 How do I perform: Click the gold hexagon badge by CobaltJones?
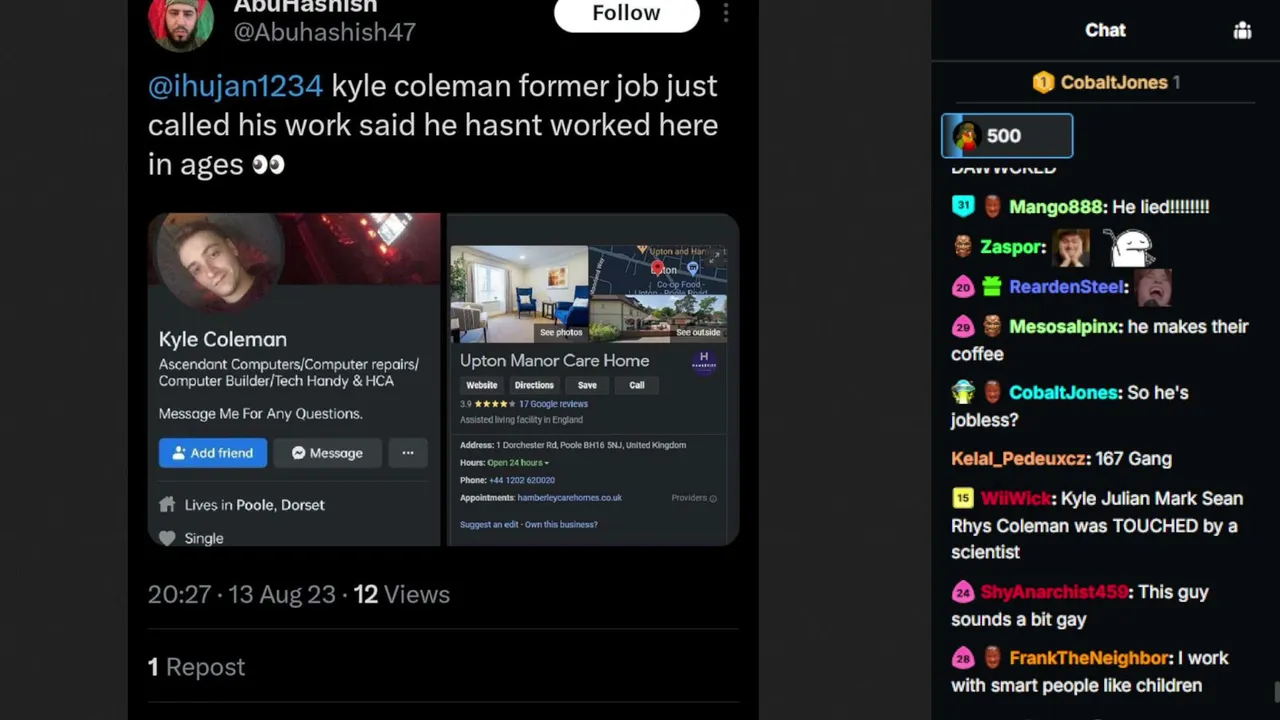(x=1043, y=82)
